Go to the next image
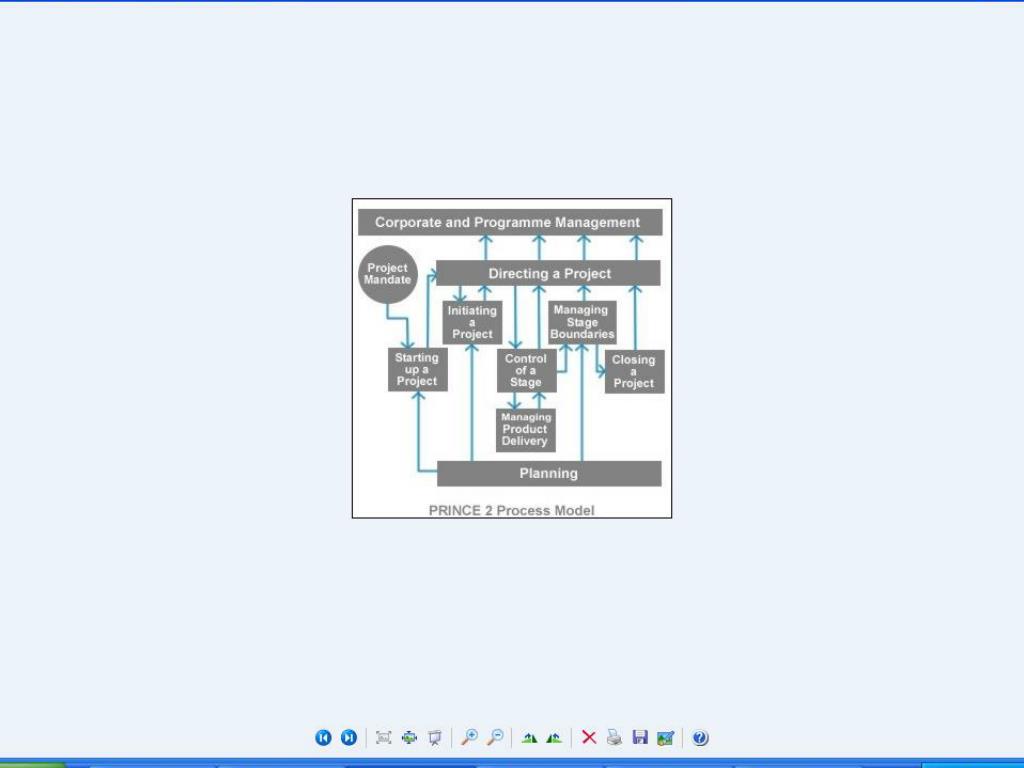Viewport: 1024px width, 768px height. click(x=349, y=737)
